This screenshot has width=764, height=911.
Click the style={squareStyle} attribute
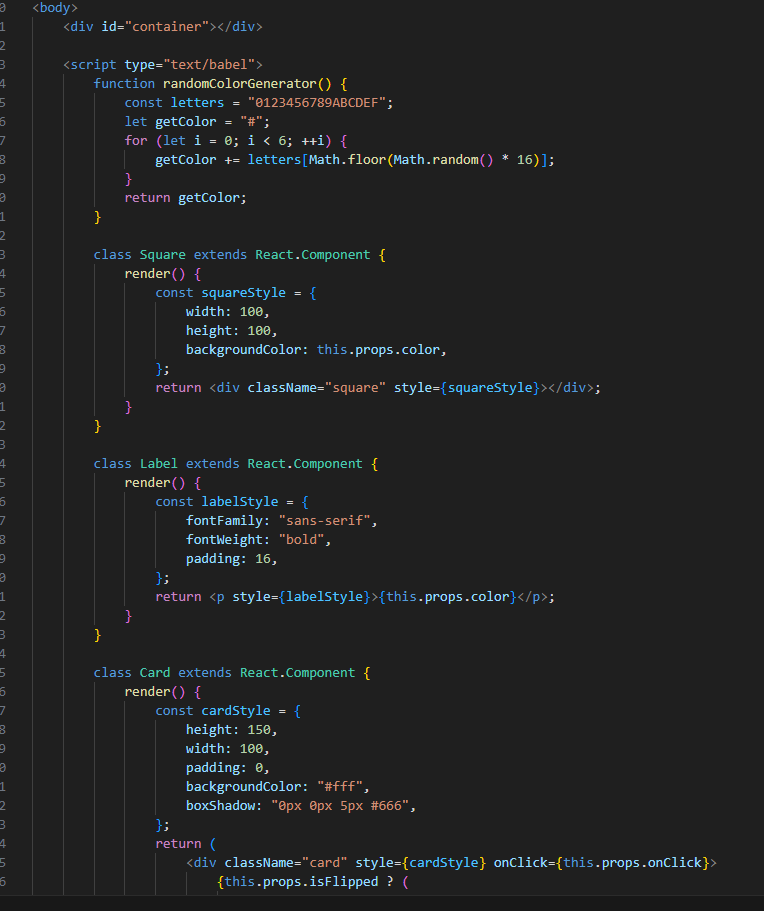pyautogui.click(x=467, y=388)
